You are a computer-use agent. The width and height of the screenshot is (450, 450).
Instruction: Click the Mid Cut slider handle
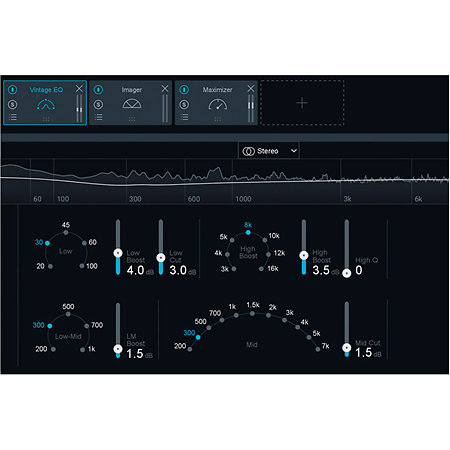[x=347, y=348]
